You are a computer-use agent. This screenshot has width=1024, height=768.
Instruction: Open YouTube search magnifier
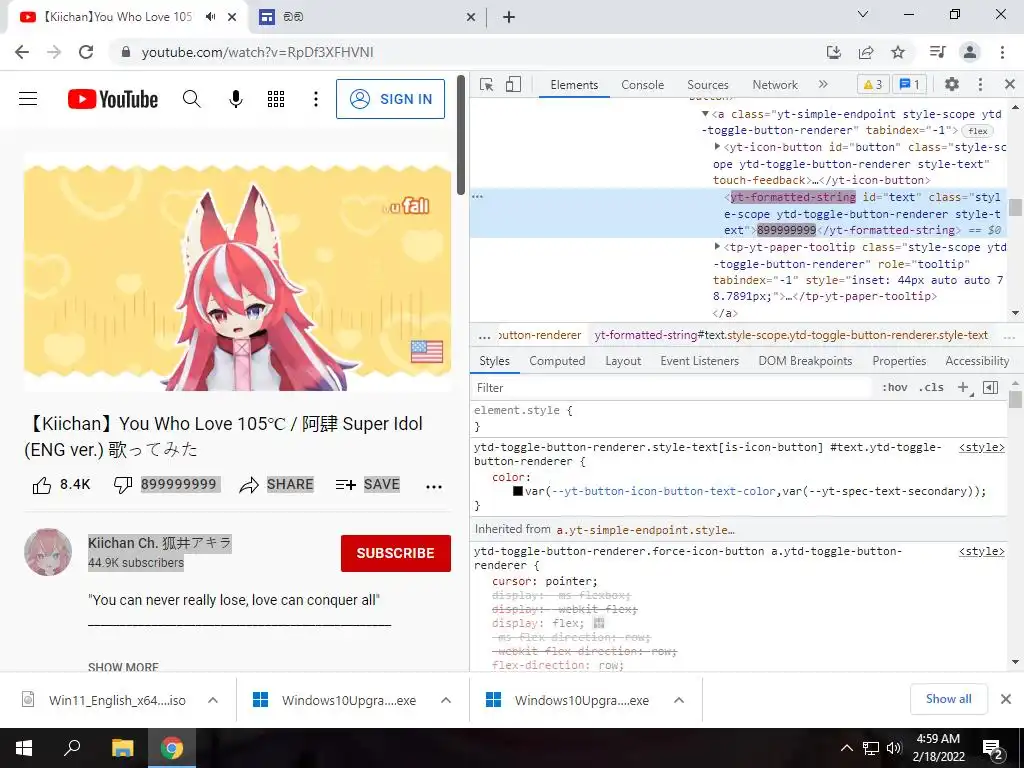coord(191,99)
